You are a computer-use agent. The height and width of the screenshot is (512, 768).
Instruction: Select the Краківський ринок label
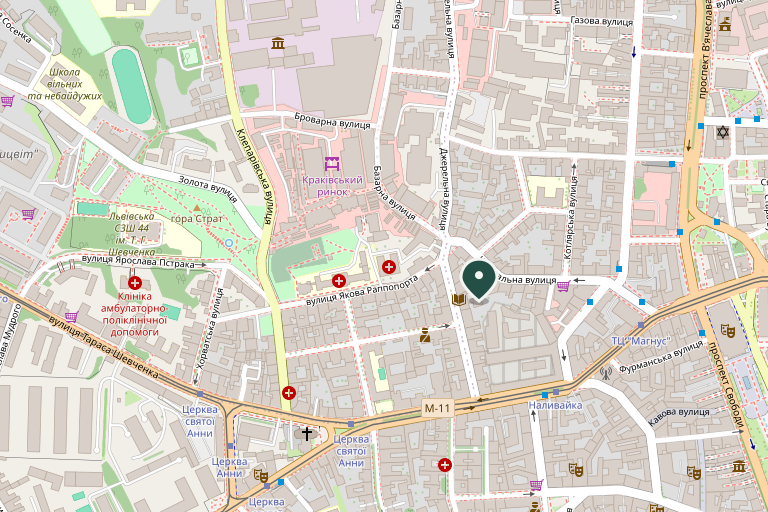tap(332, 186)
